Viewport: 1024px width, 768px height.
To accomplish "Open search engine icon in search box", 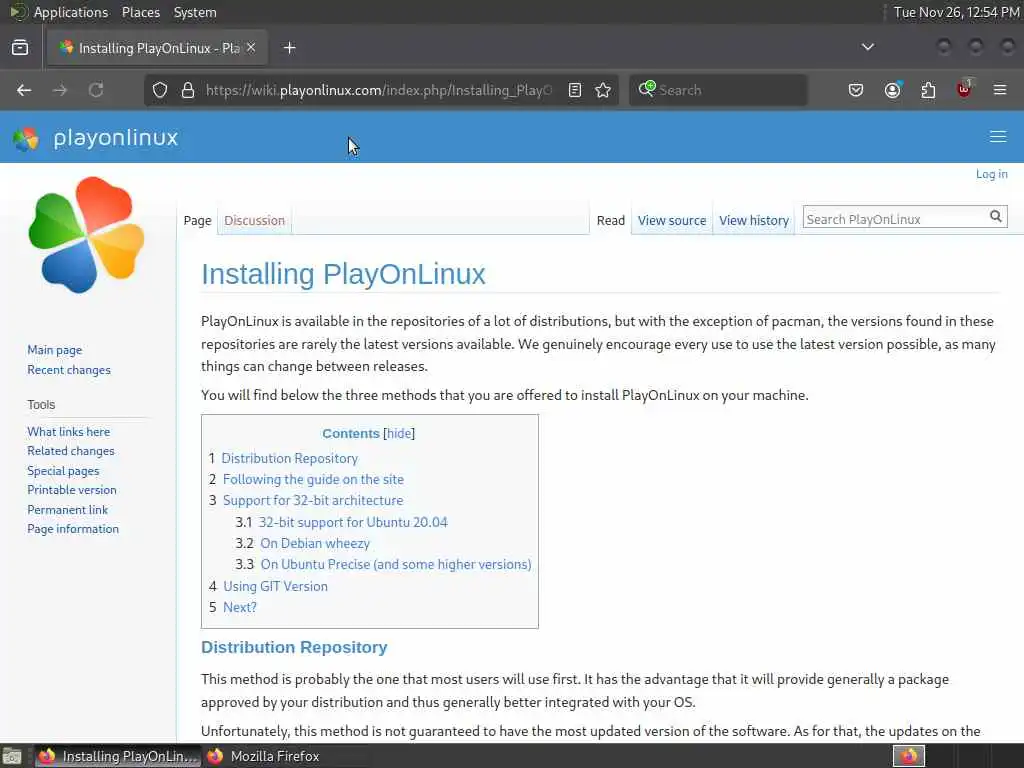I will (x=647, y=89).
